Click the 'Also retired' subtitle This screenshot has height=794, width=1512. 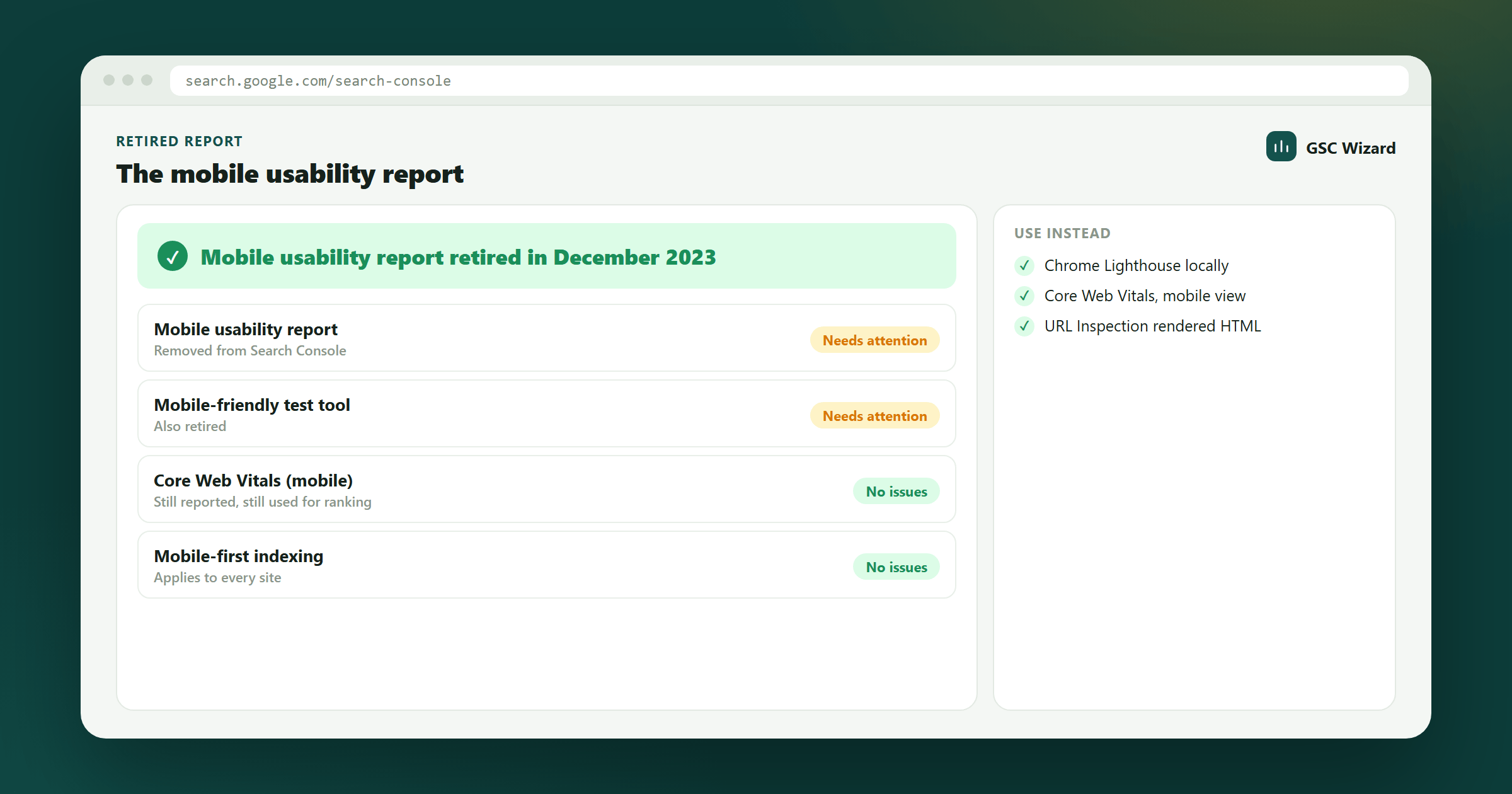tap(190, 427)
